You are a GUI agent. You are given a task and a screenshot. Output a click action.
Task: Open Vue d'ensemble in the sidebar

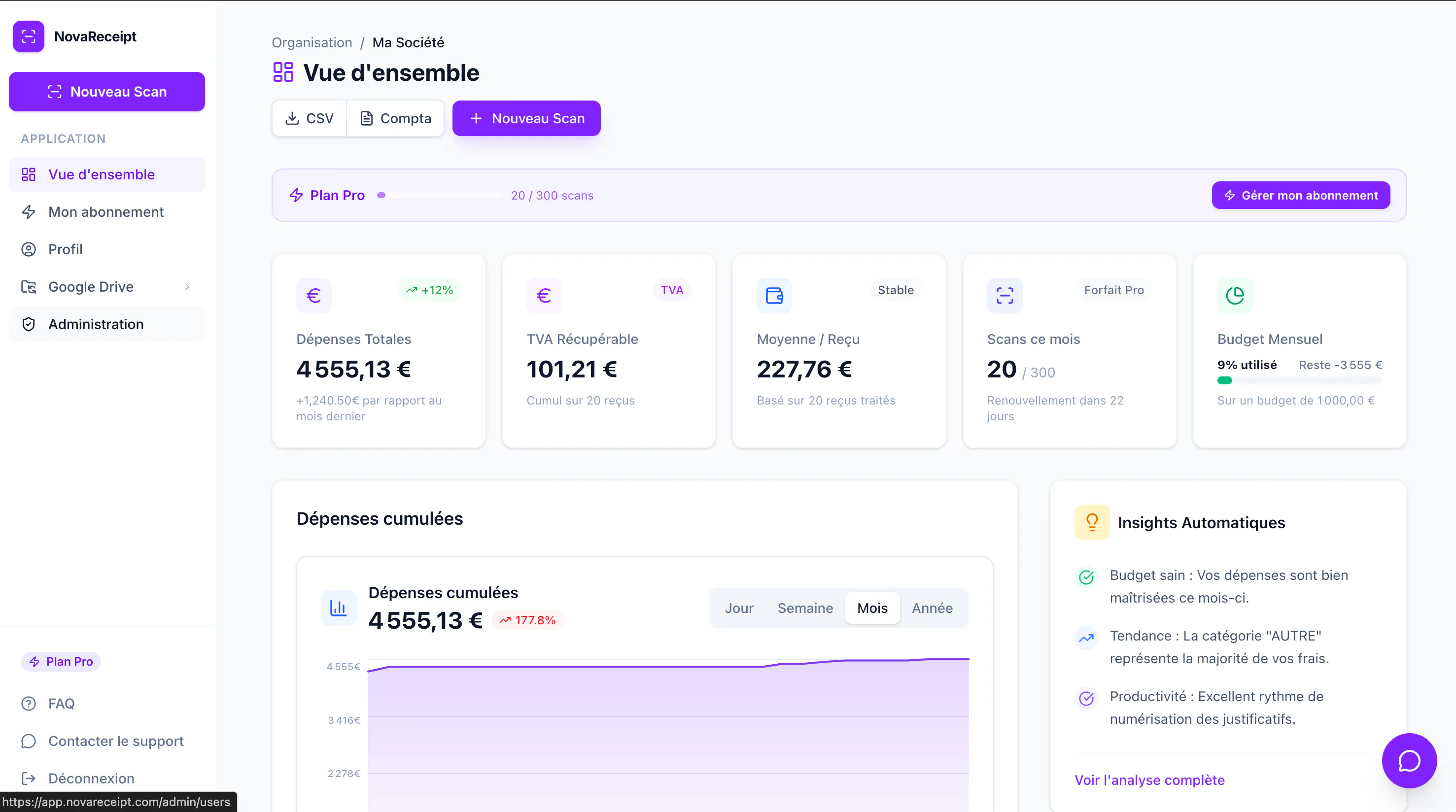[107, 174]
